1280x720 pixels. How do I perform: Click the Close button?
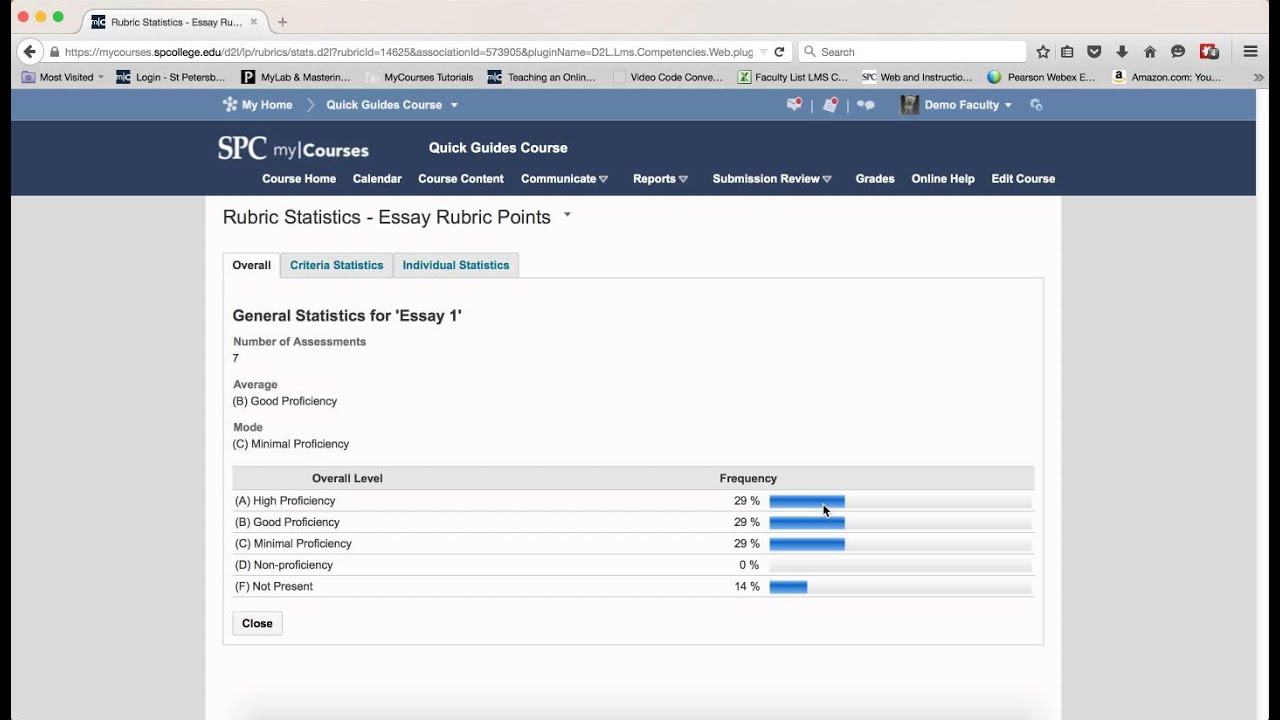click(257, 623)
